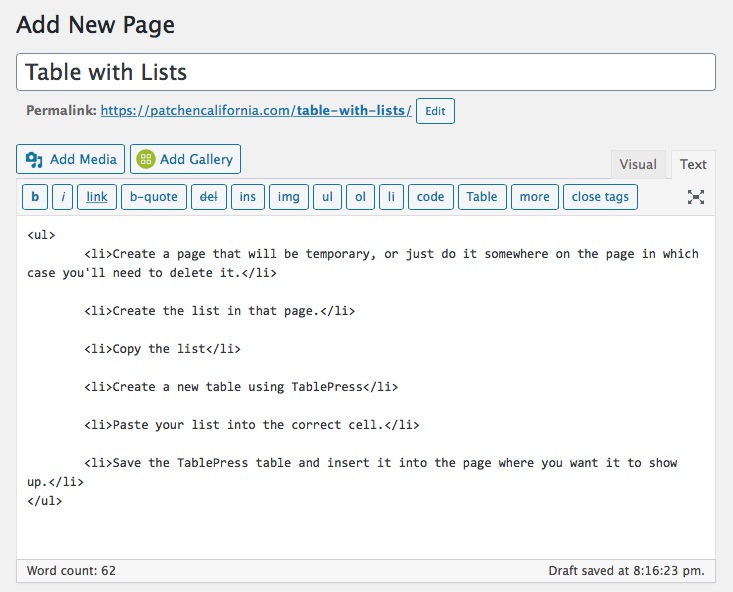Screen dimensions: 733x592
Task: Insert an image with img button
Action: 289,197
